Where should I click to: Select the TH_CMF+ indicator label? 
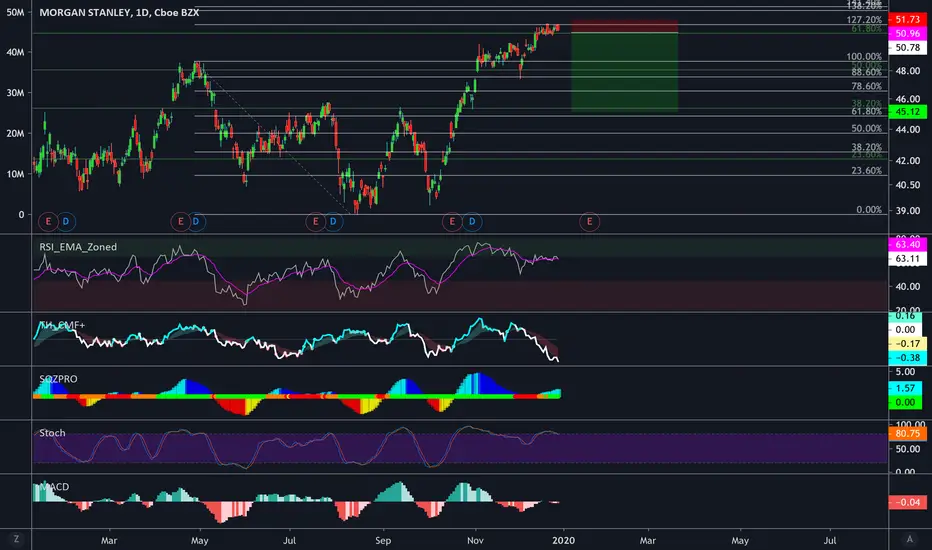pyautogui.click(x=62, y=325)
